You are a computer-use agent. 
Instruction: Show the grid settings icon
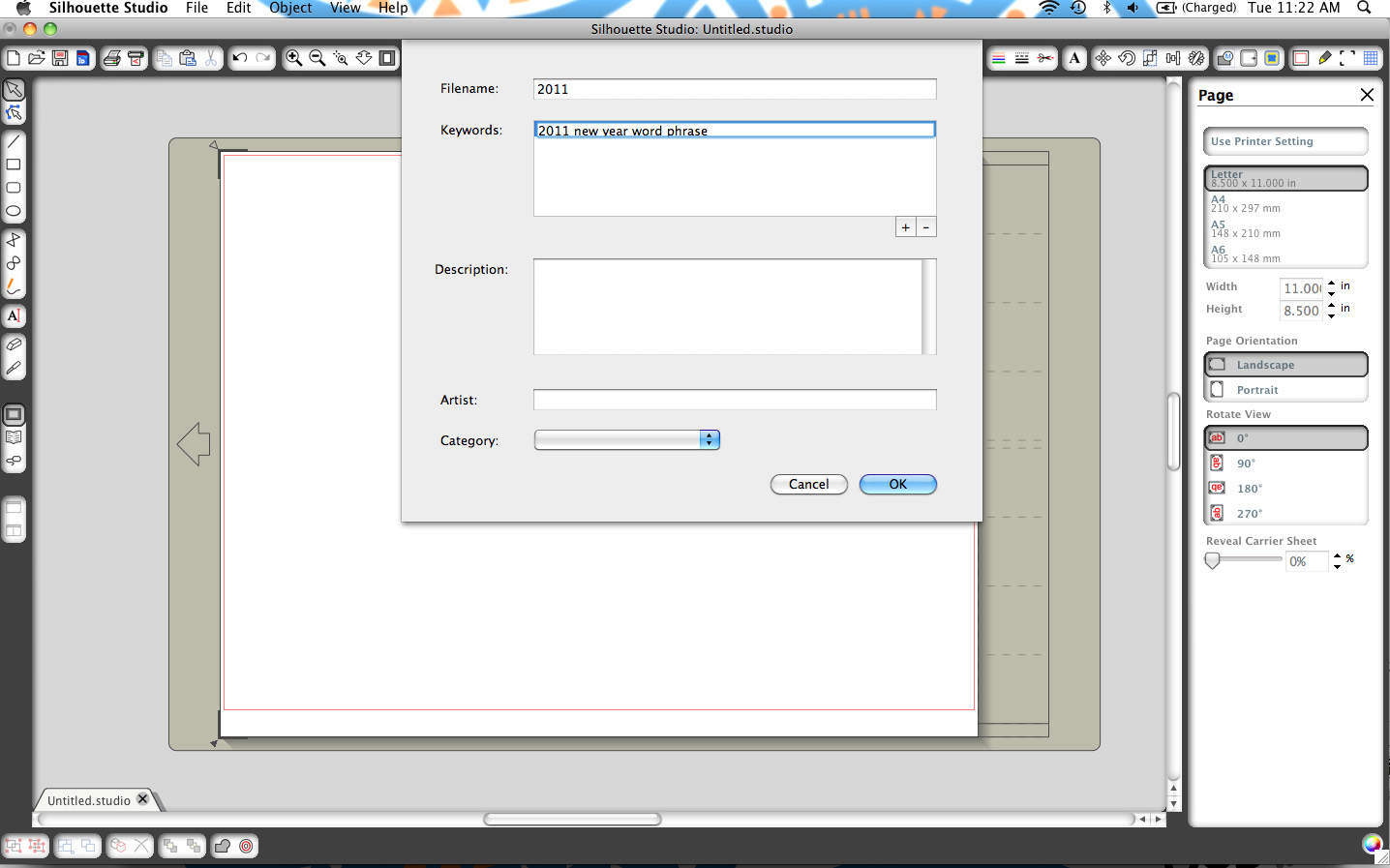tap(1371, 59)
